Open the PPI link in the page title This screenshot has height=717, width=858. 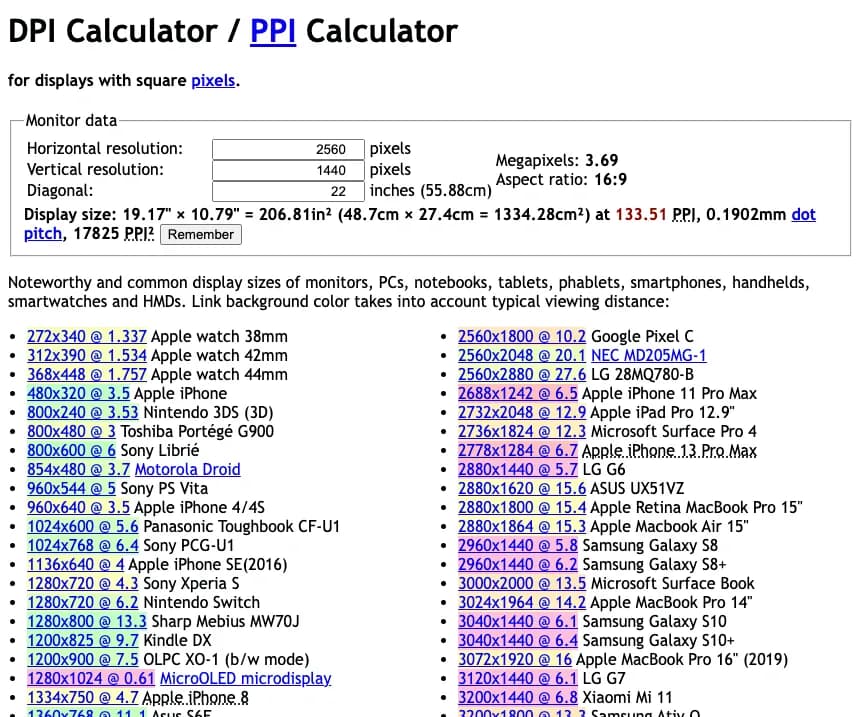(x=272, y=31)
